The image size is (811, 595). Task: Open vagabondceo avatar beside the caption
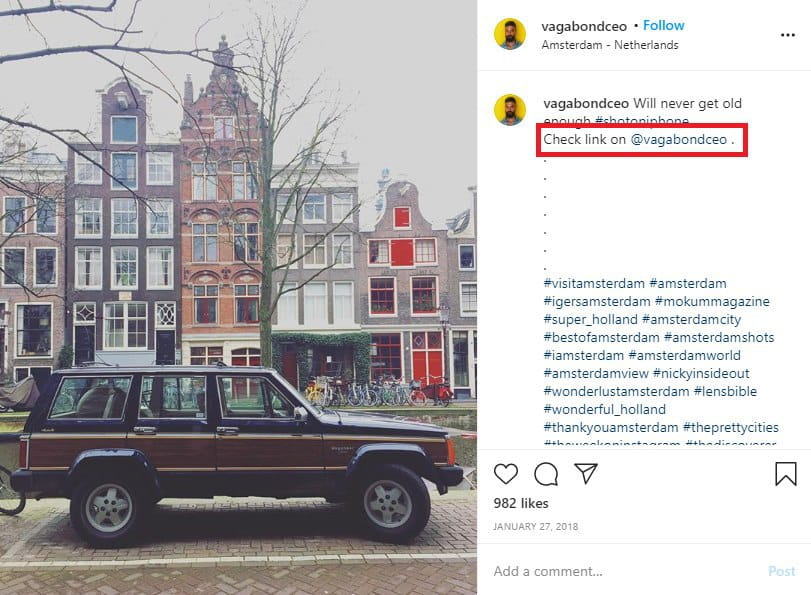[x=510, y=110]
